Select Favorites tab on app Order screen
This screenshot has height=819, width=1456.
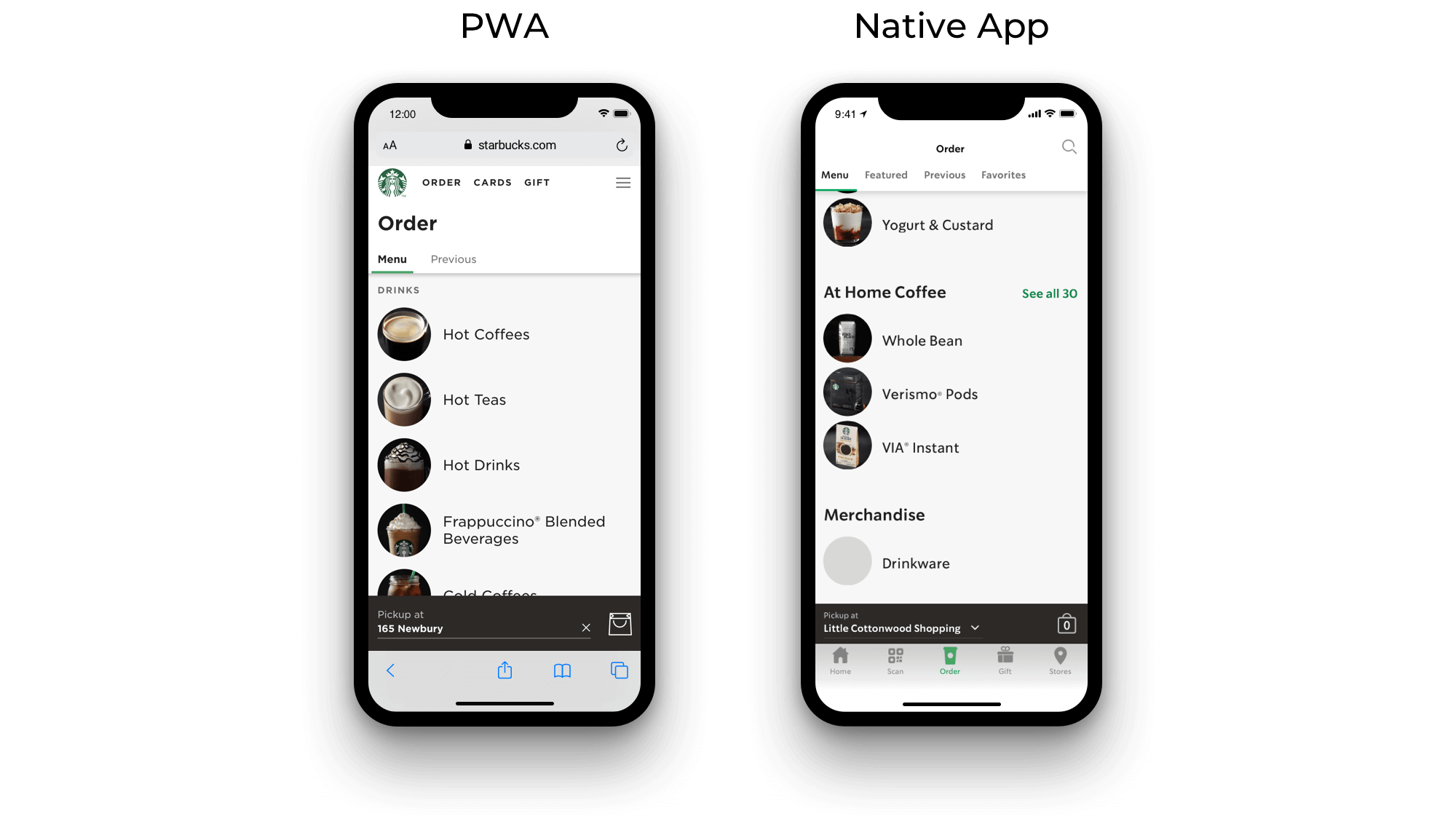(x=1003, y=174)
